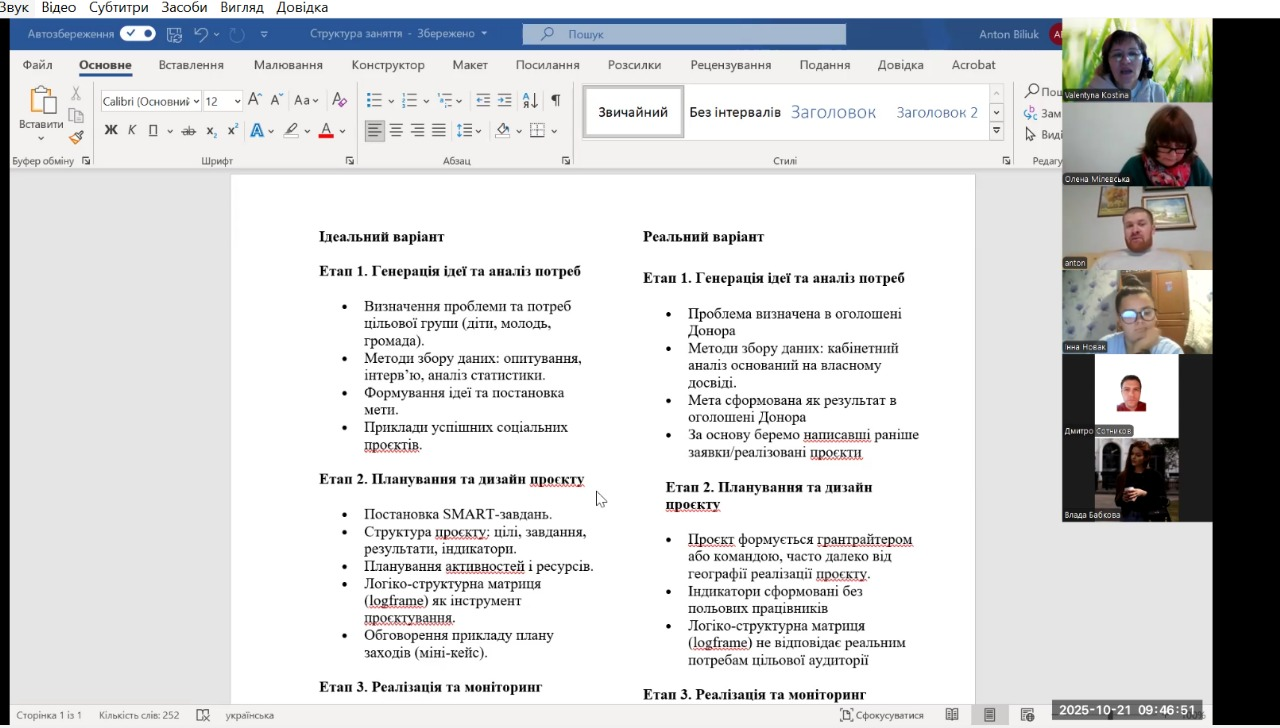Toggle bold (Ж) formatting
Image resolution: width=1280 pixels, height=728 pixels.
click(x=111, y=130)
